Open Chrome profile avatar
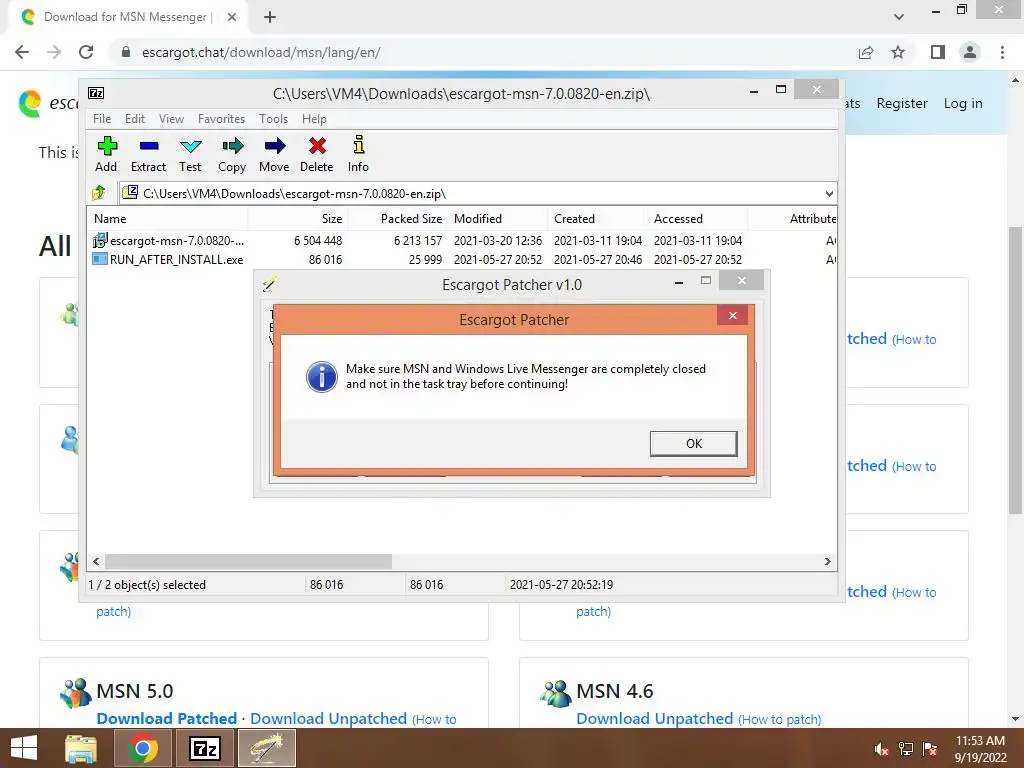Viewport: 1024px width, 768px height. click(970, 52)
